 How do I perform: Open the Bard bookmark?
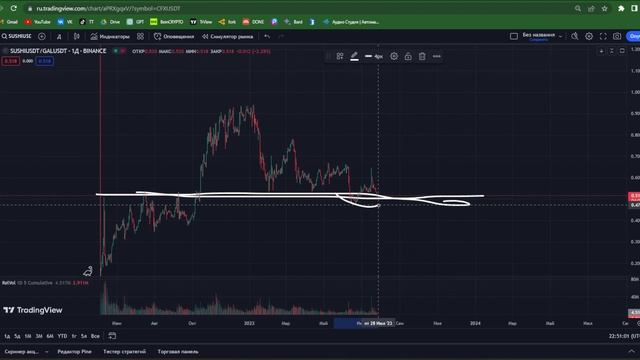[293, 22]
